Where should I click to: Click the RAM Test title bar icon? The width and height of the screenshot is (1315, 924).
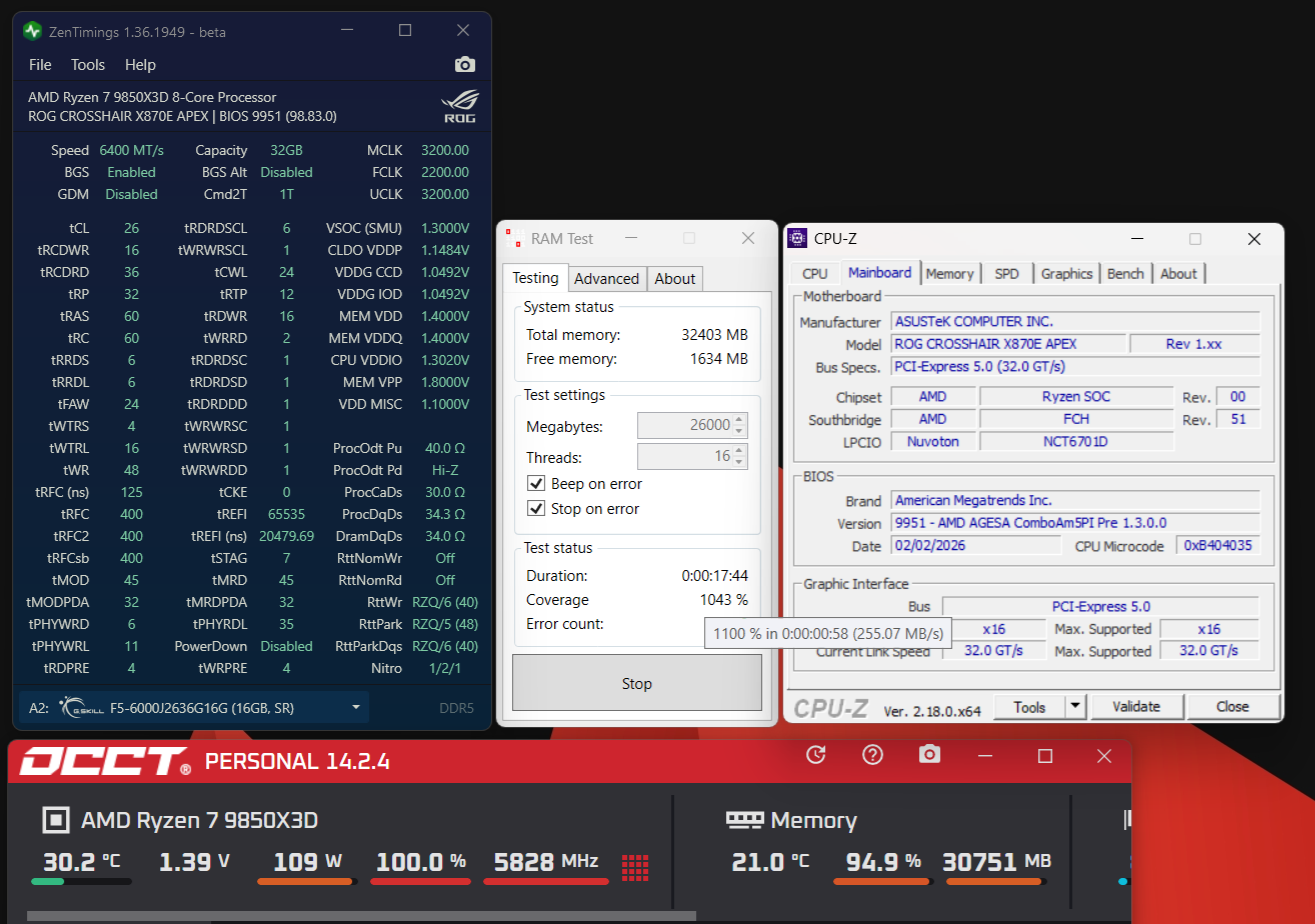(x=515, y=239)
